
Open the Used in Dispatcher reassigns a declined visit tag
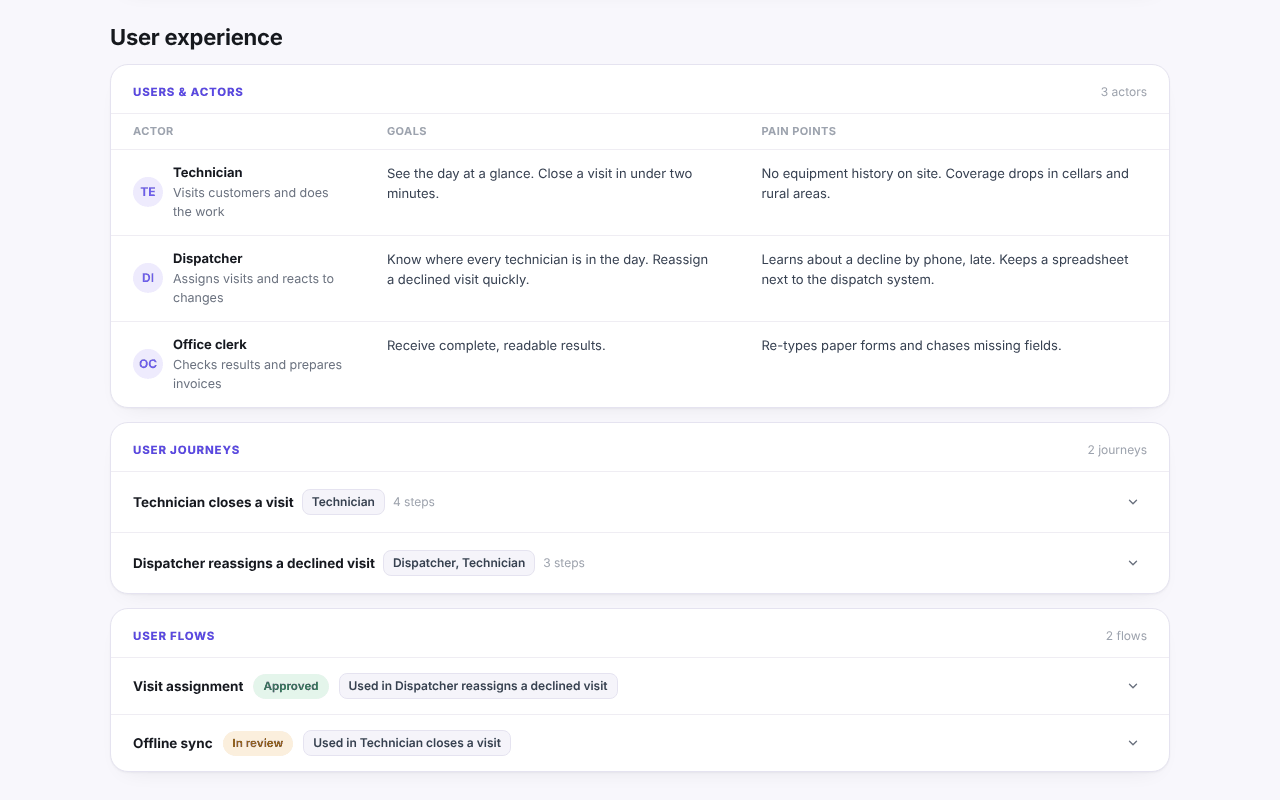point(478,686)
